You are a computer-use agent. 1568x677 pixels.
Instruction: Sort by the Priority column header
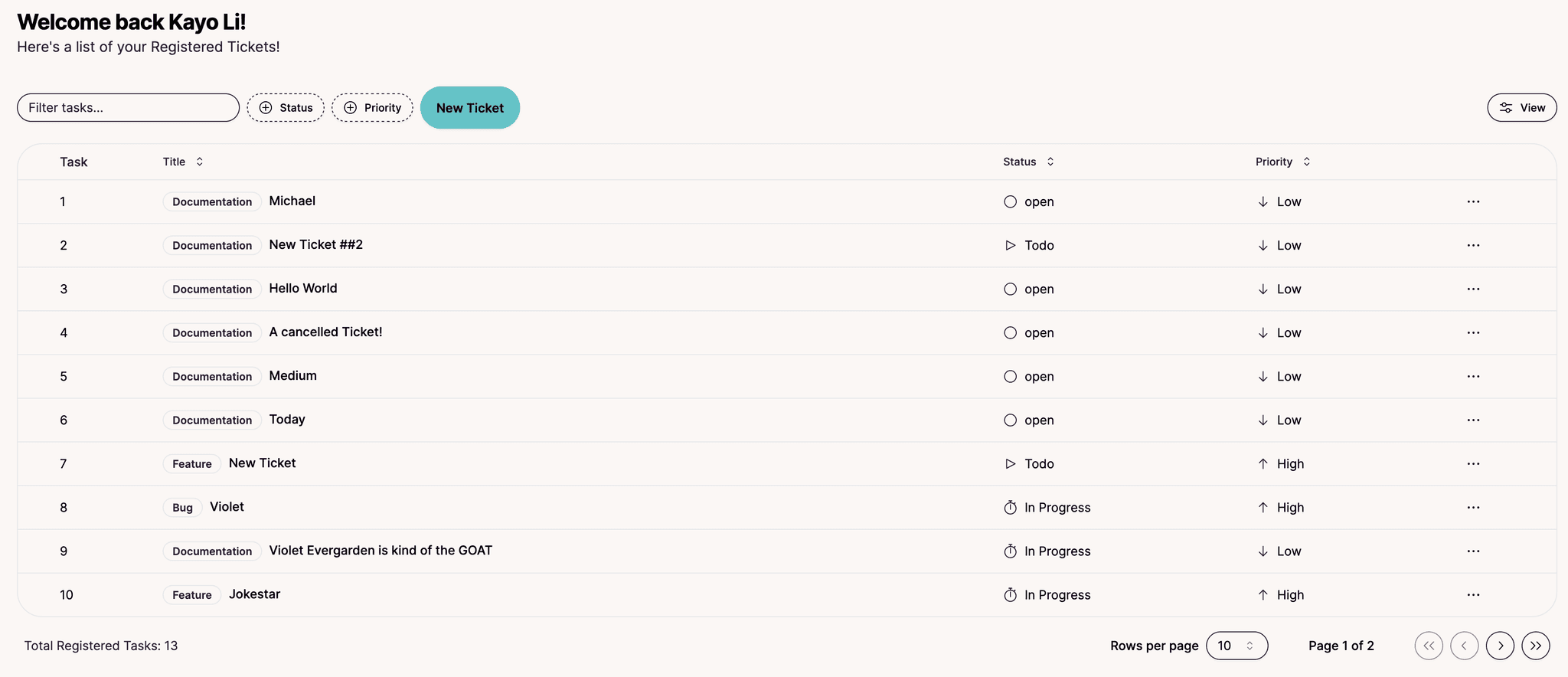pos(1283,162)
